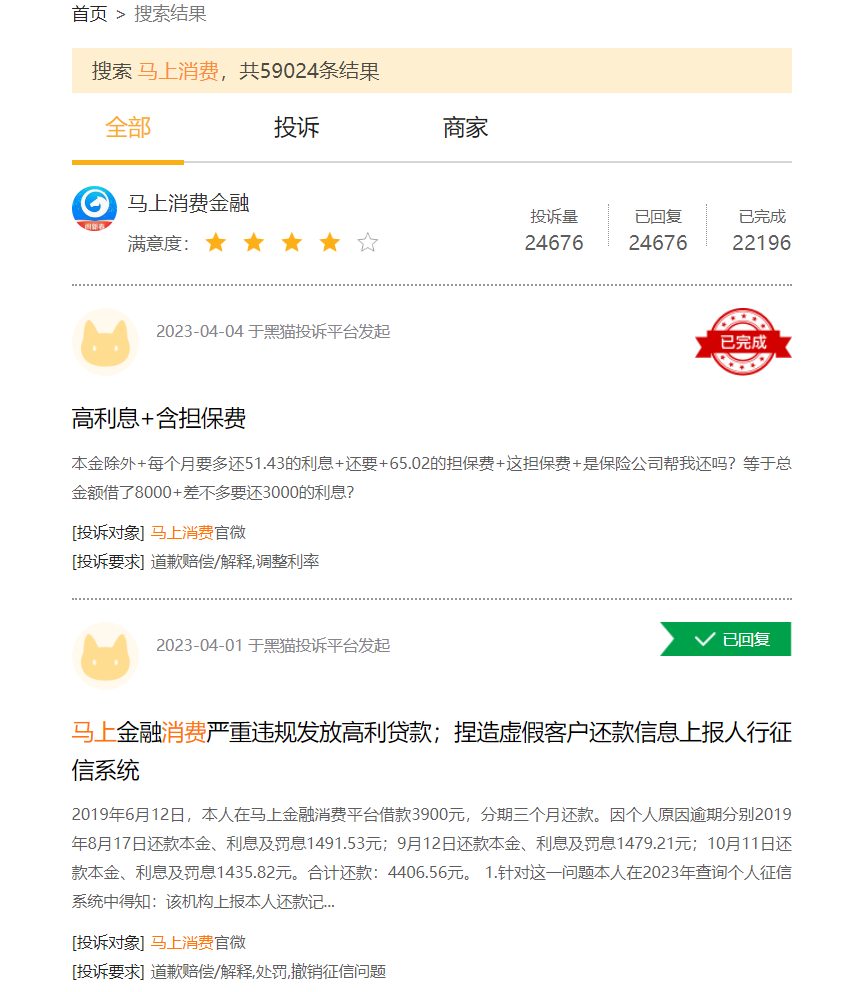The height and width of the screenshot is (992, 843).
Task: Click the red 已完成 stamp badge
Action: coord(743,342)
